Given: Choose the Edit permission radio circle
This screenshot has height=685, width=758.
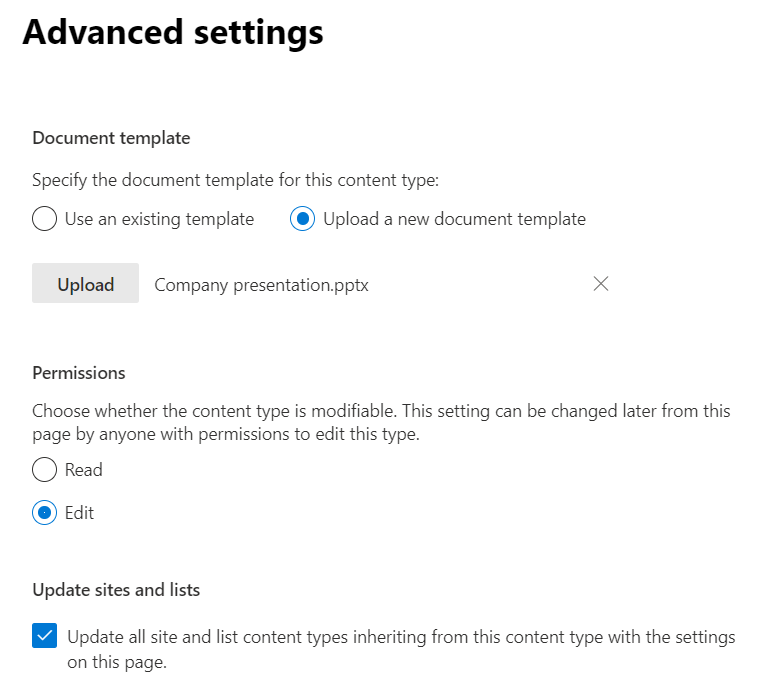Looking at the screenshot, I should coord(44,512).
